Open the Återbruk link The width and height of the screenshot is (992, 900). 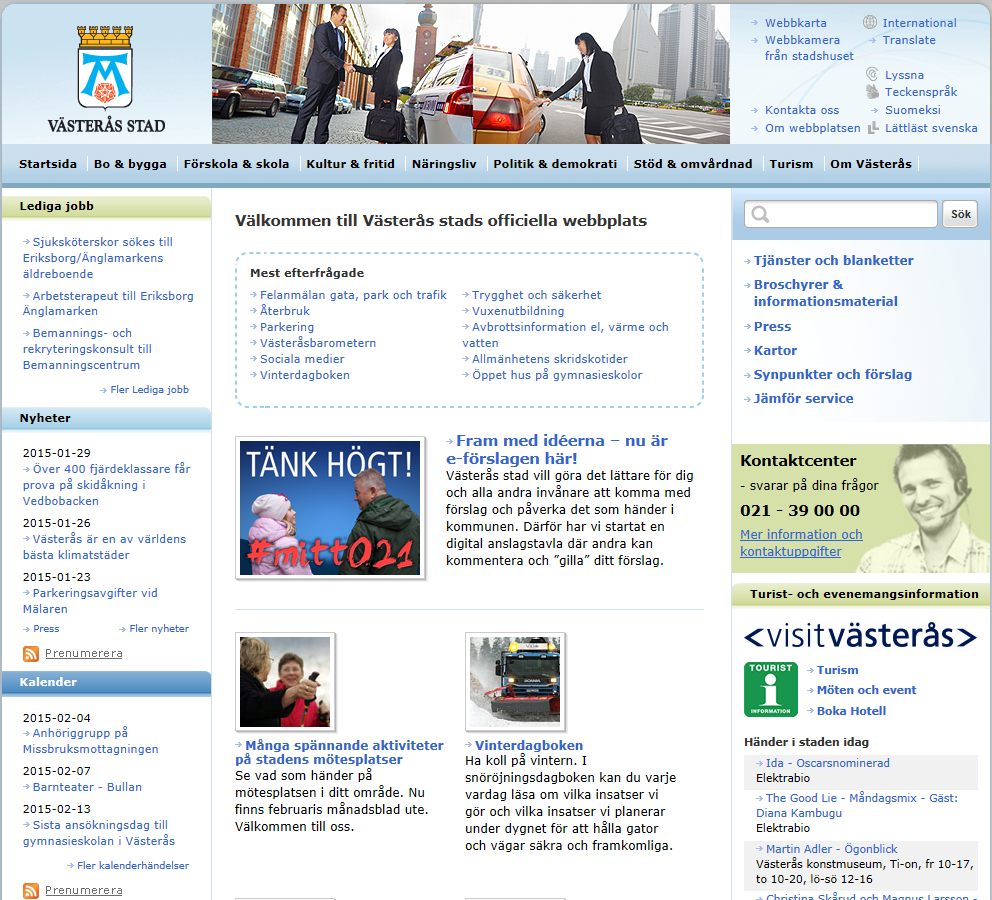coord(285,311)
